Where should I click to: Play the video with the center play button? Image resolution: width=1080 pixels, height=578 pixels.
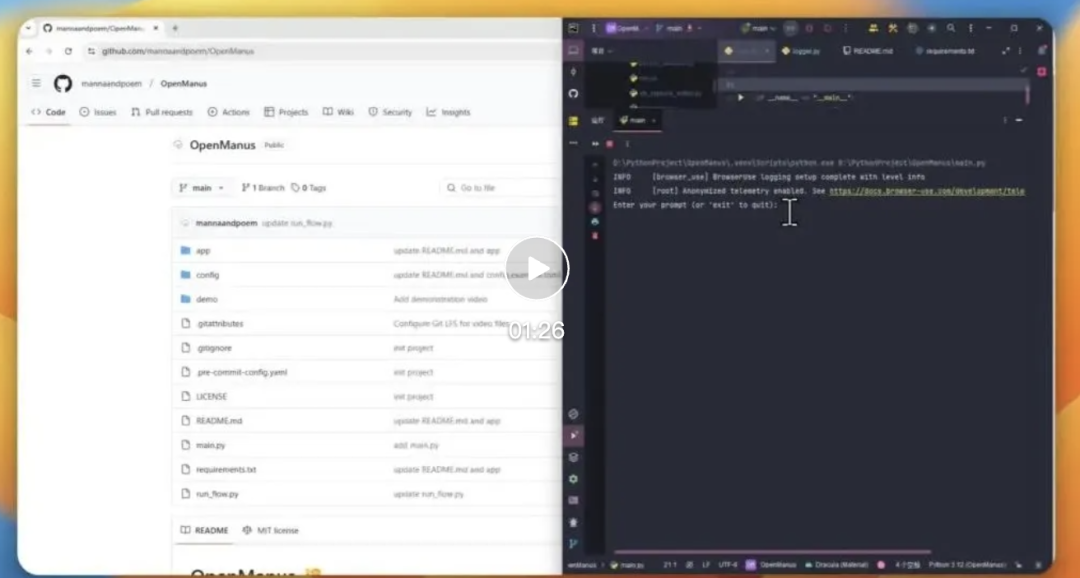537,268
